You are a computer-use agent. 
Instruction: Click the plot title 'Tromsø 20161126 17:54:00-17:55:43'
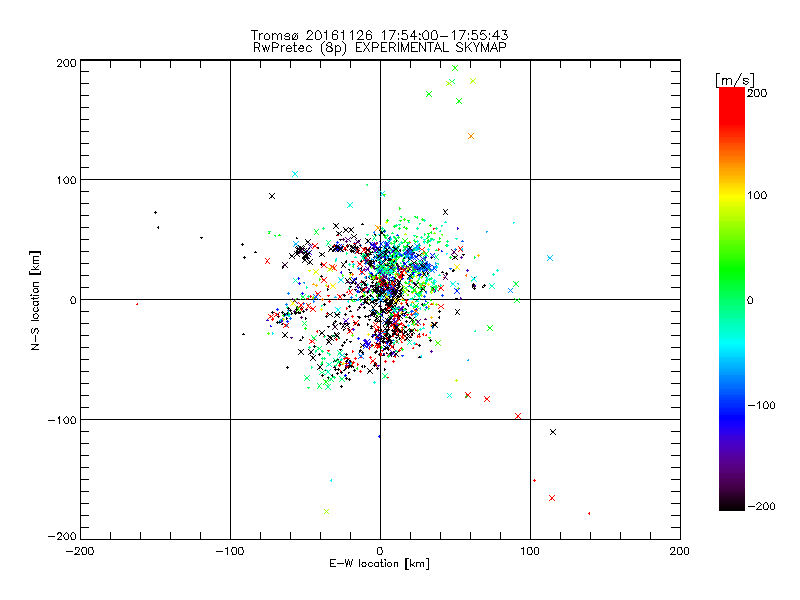379,35
